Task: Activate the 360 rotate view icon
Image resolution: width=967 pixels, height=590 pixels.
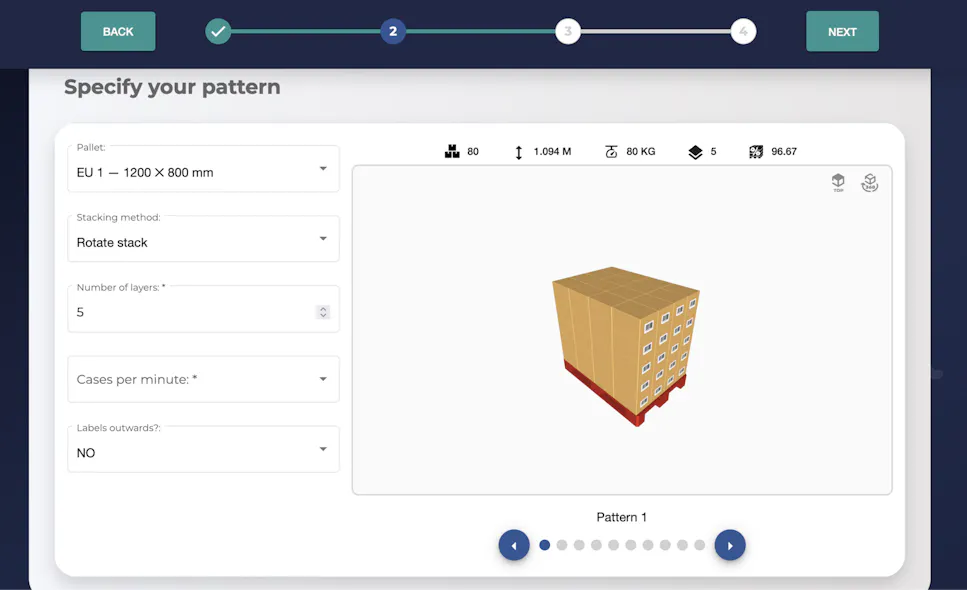Action: 870,182
